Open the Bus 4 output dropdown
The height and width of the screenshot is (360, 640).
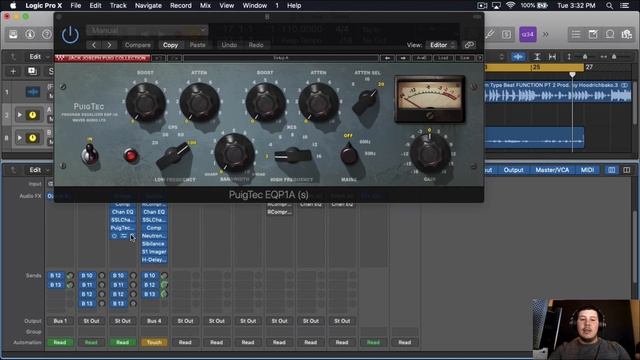pos(154,321)
